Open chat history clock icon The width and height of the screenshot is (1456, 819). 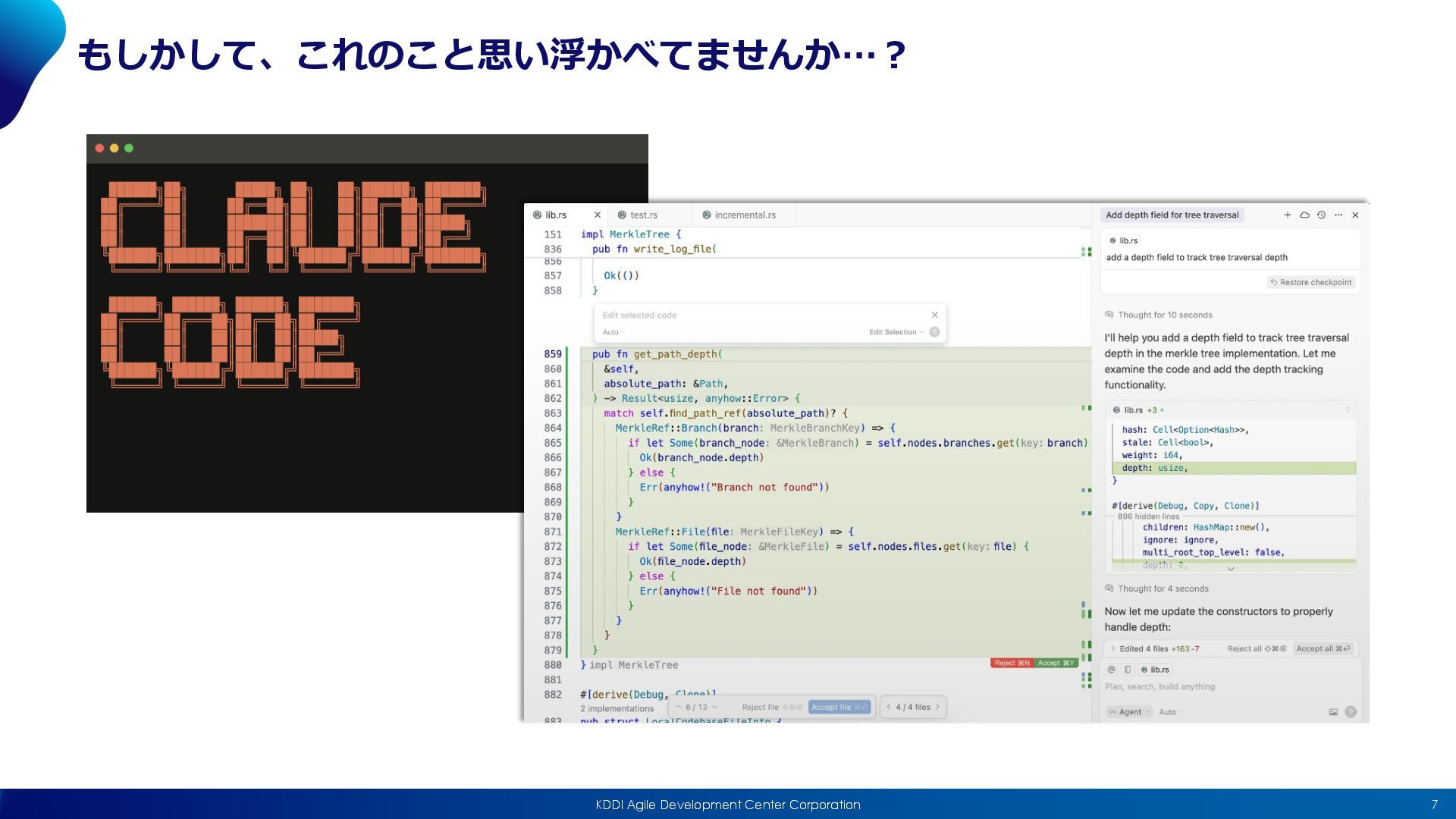[1321, 215]
